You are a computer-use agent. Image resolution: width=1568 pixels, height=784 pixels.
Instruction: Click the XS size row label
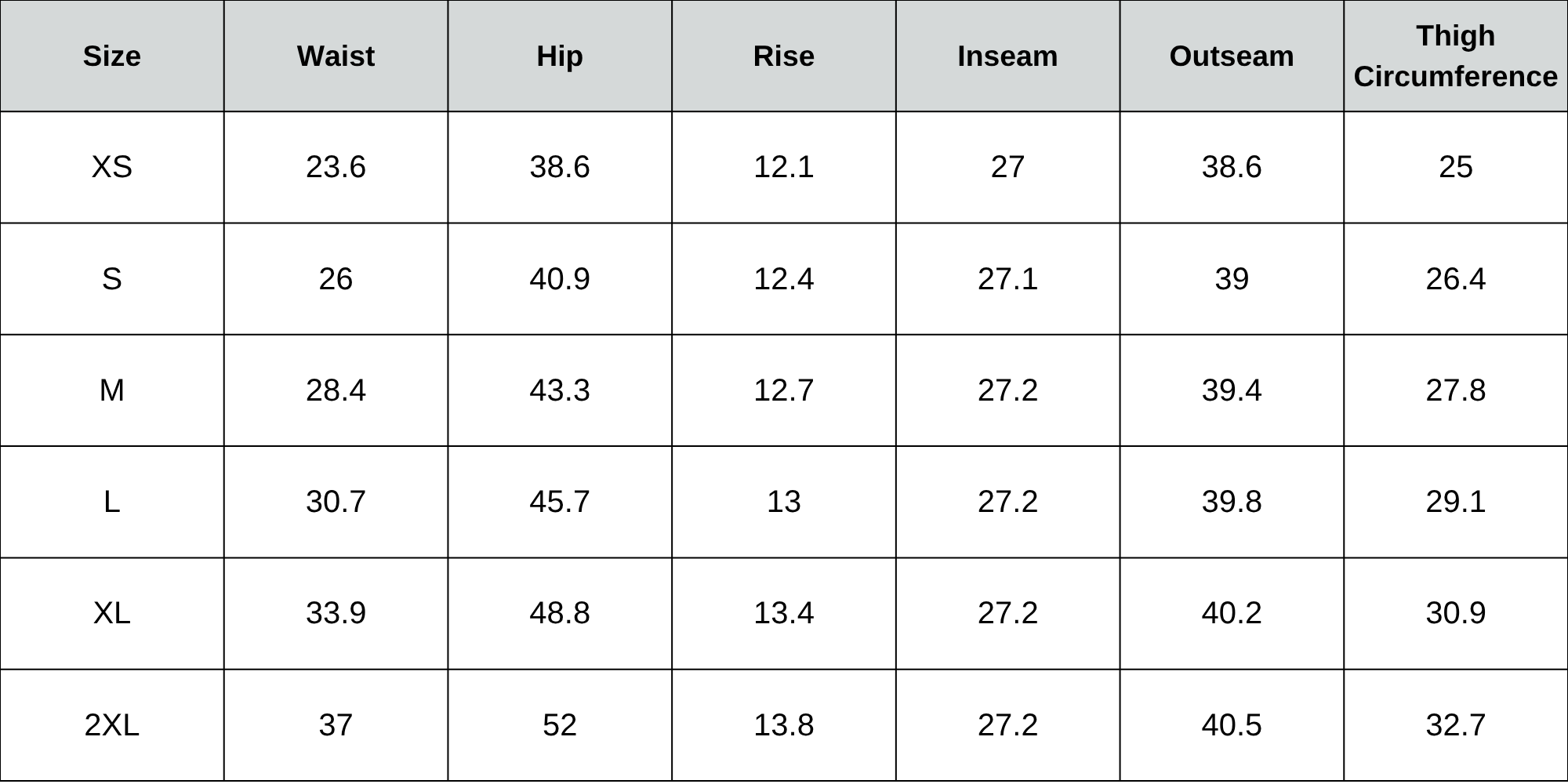click(112, 167)
